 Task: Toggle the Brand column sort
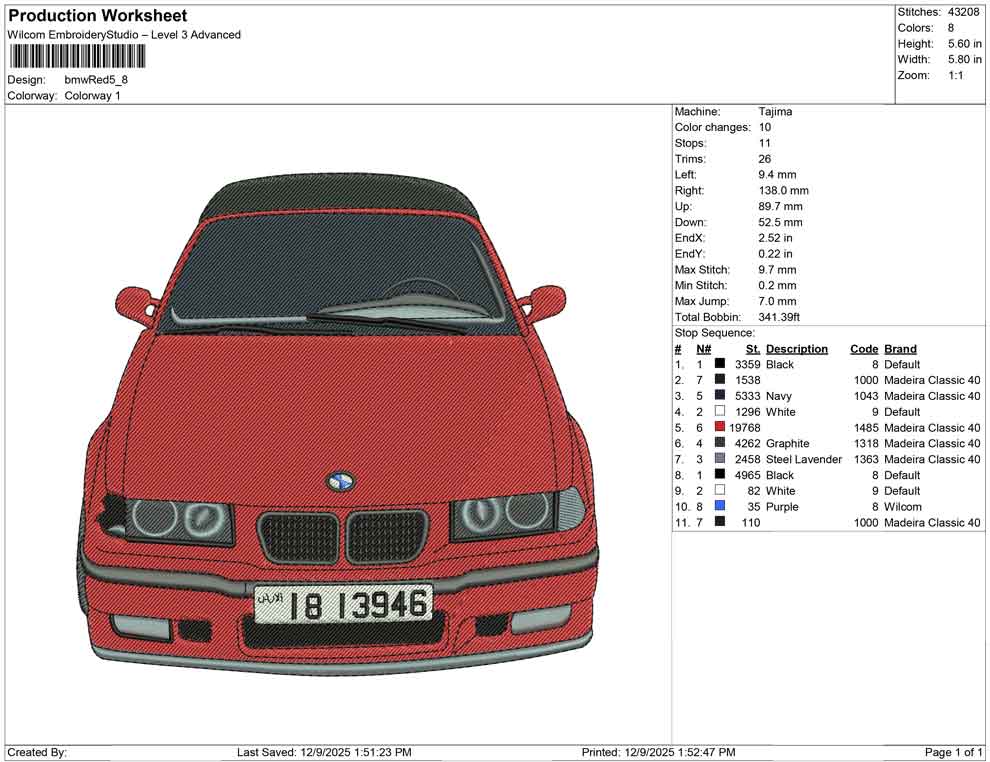pos(899,348)
